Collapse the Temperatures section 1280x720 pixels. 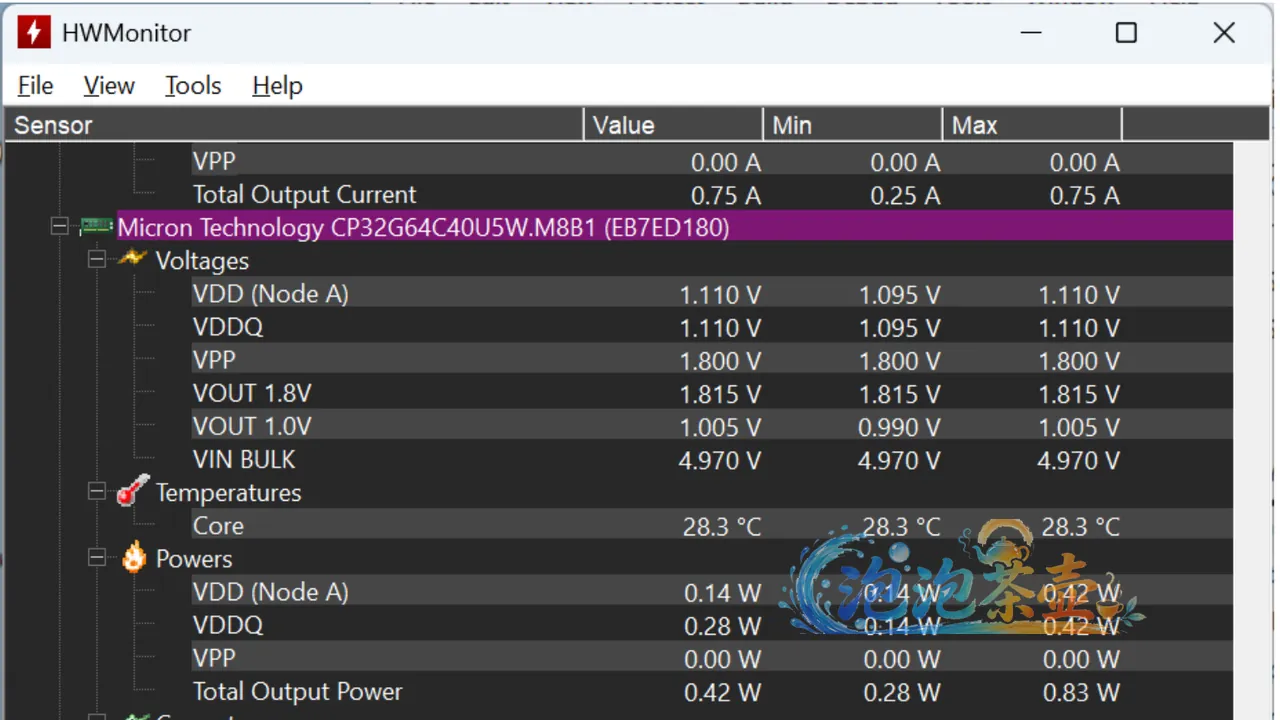96,492
